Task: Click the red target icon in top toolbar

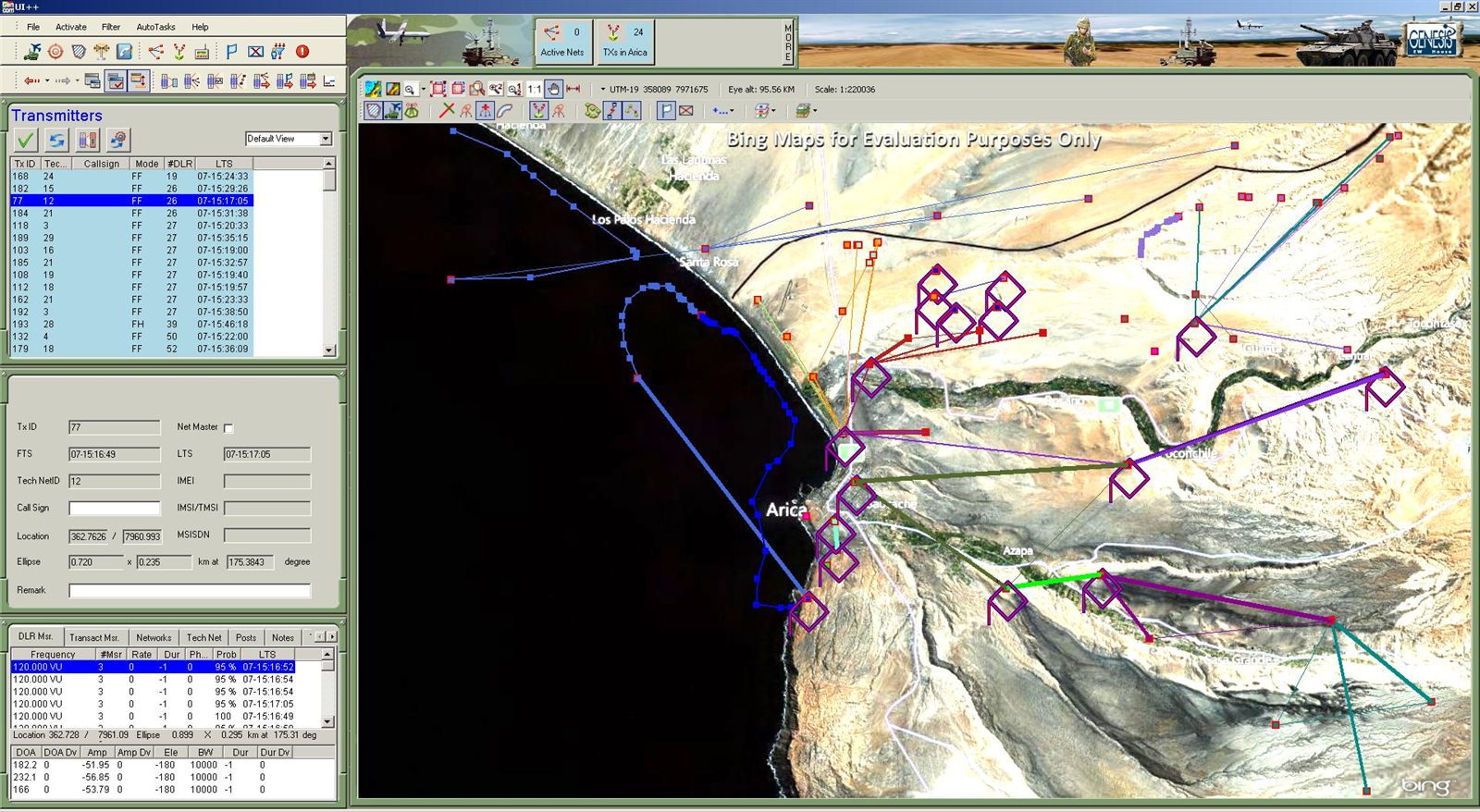Action: pyautogui.click(x=55, y=52)
